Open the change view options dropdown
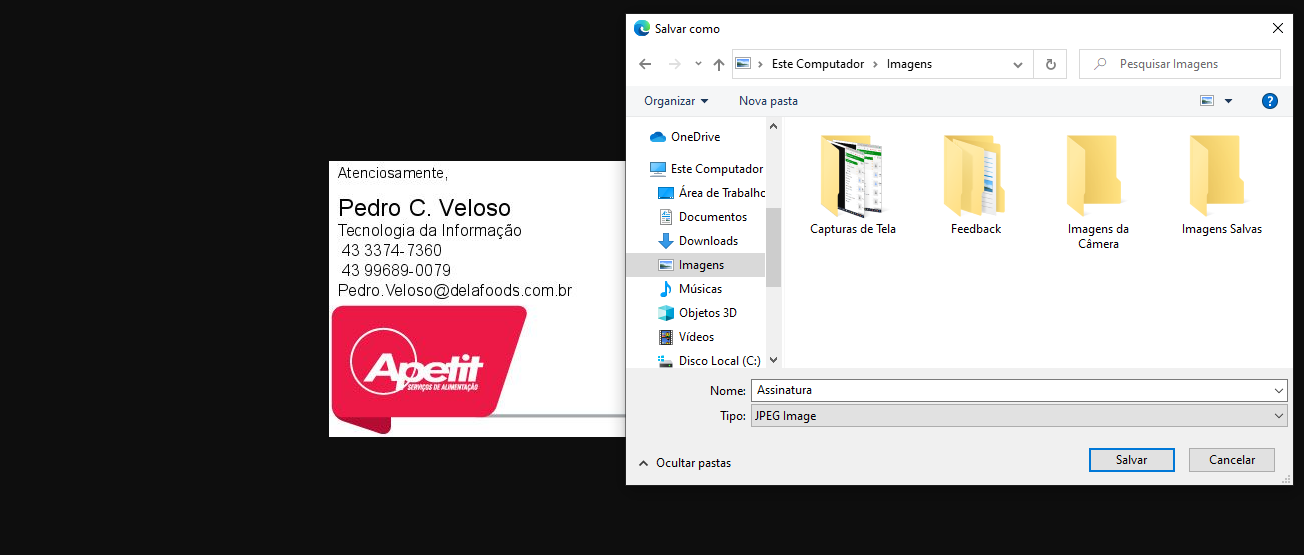The height and width of the screenshot is (555, 1304). click(1228, 101)
